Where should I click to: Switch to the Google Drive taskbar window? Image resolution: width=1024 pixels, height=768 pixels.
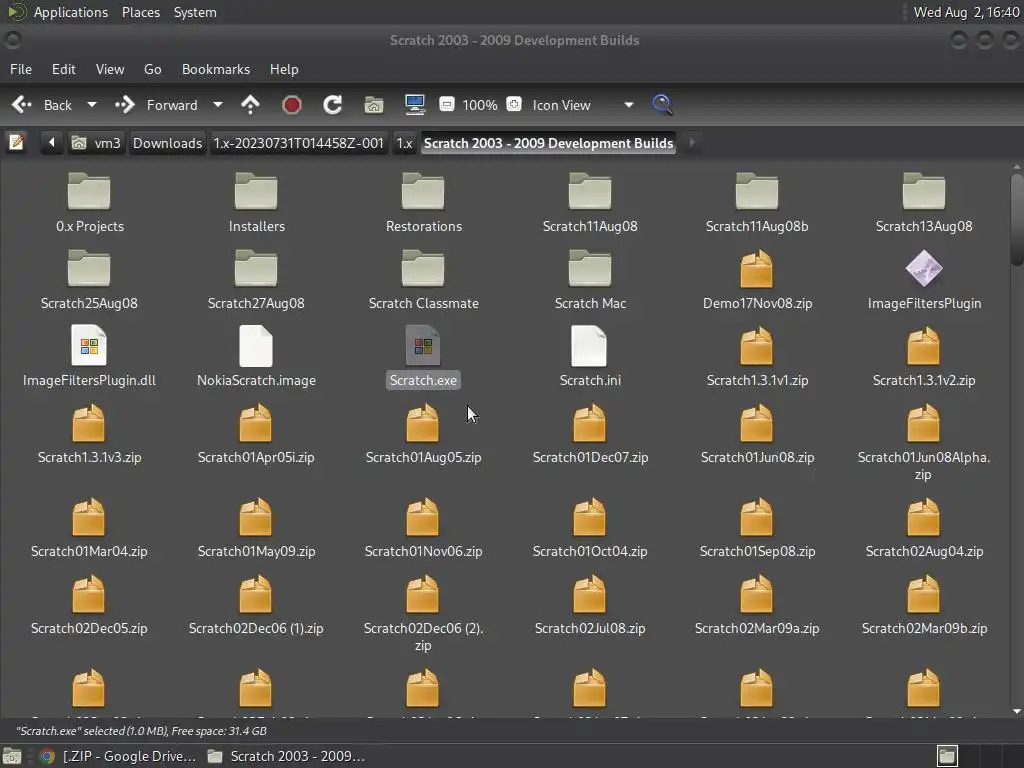[117, 756]
